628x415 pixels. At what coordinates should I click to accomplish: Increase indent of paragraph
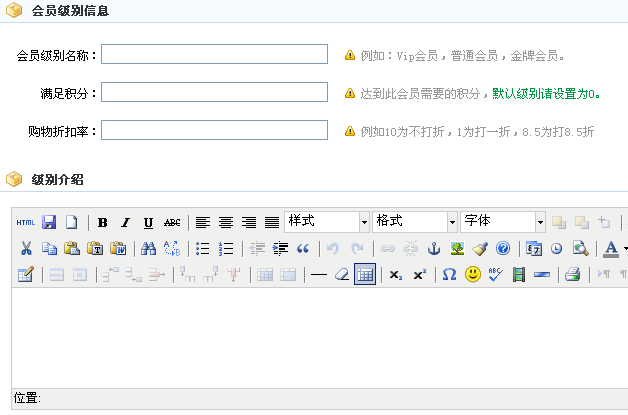pyautogui.click(x=280, y=248)
